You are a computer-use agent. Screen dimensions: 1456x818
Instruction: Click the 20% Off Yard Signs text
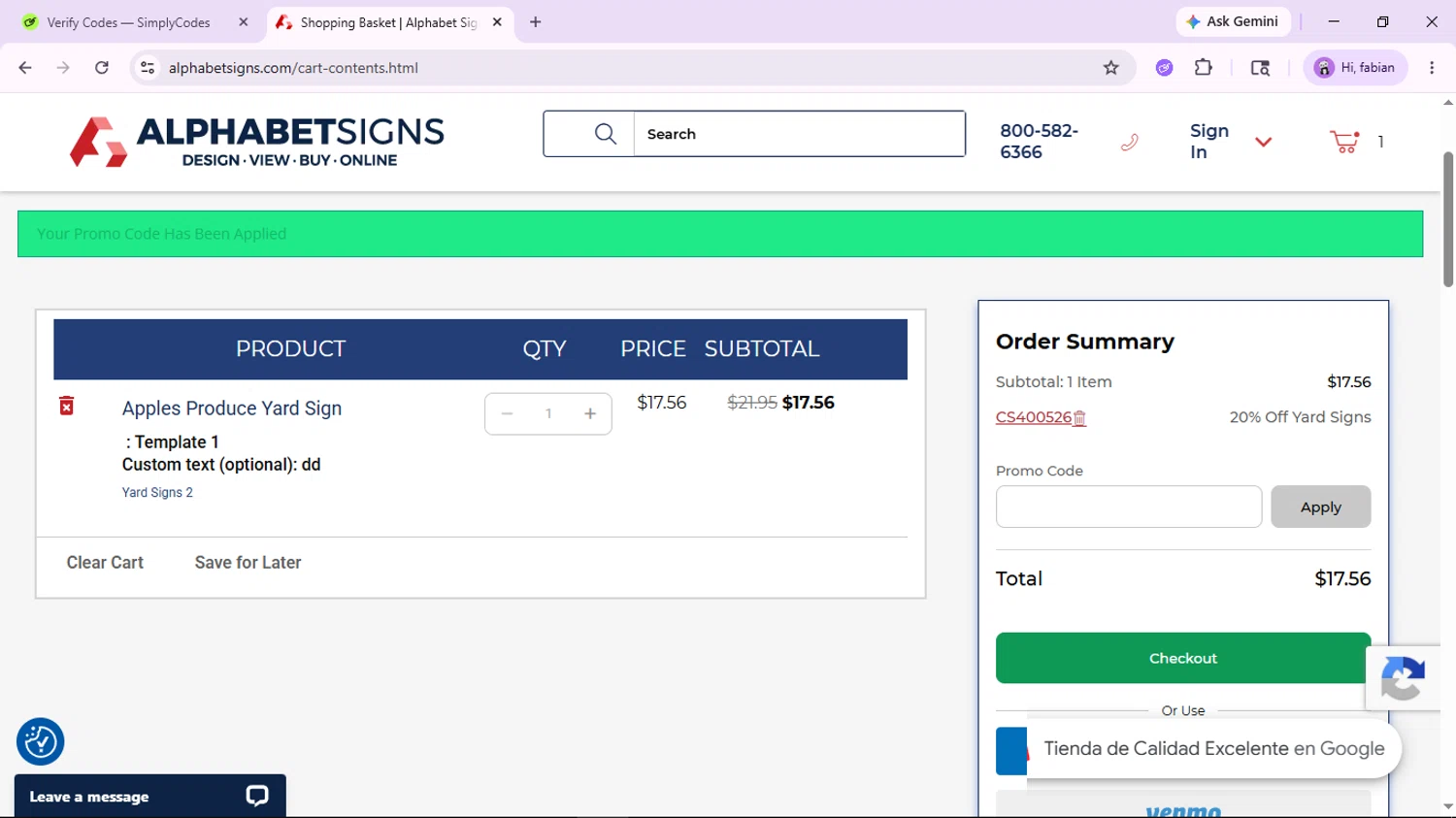point(1301,417)
